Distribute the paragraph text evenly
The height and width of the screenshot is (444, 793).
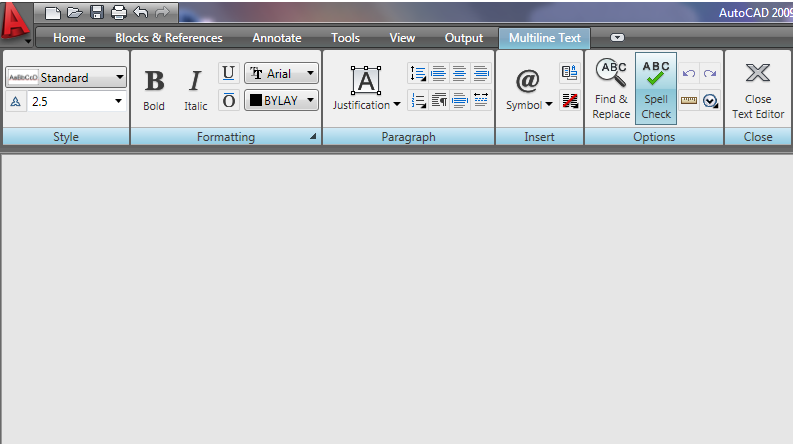click(x=480, y=100)
